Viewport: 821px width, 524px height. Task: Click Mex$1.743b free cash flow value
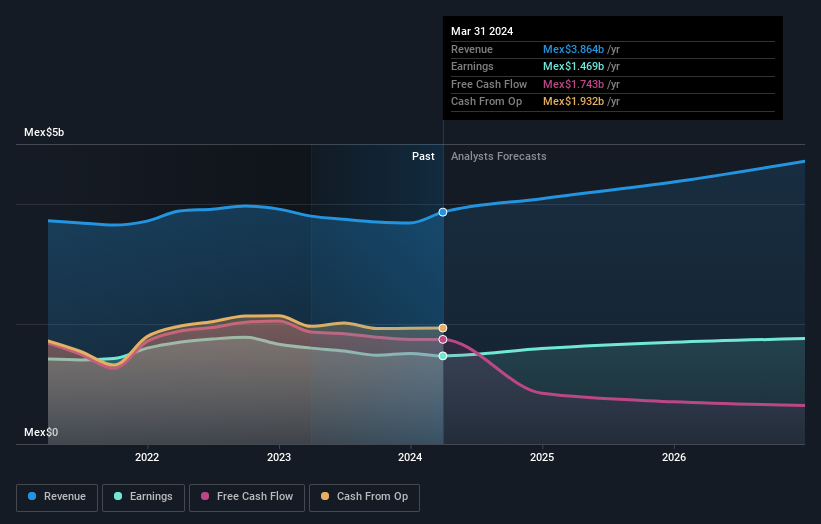[x=573, y=84]
